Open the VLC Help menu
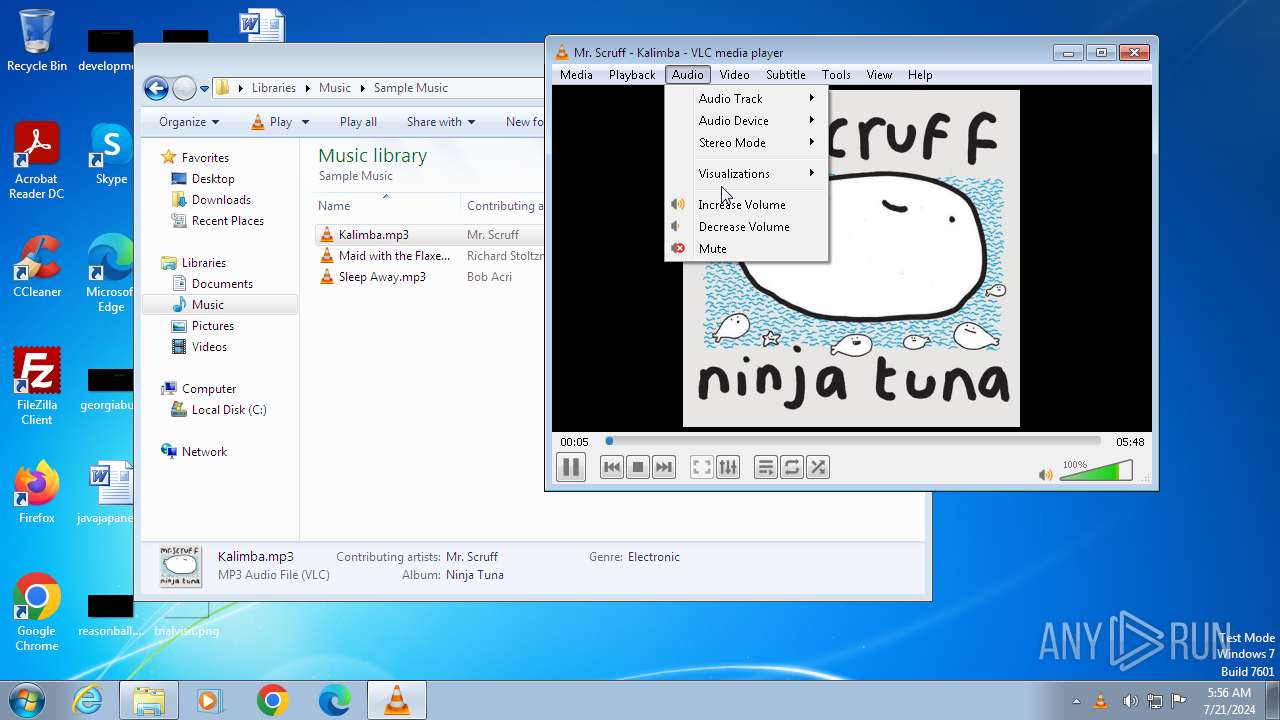 coord(920,75)
